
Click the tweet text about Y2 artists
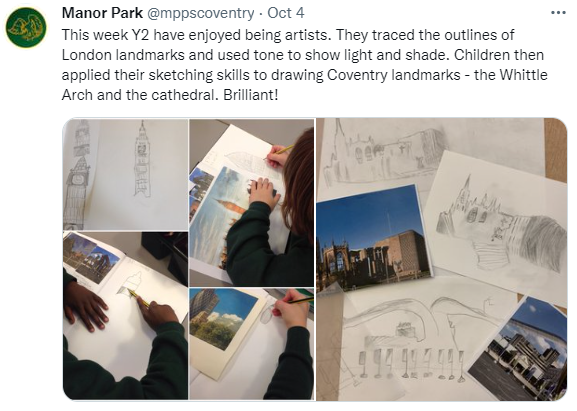click(x=304, y=65)
